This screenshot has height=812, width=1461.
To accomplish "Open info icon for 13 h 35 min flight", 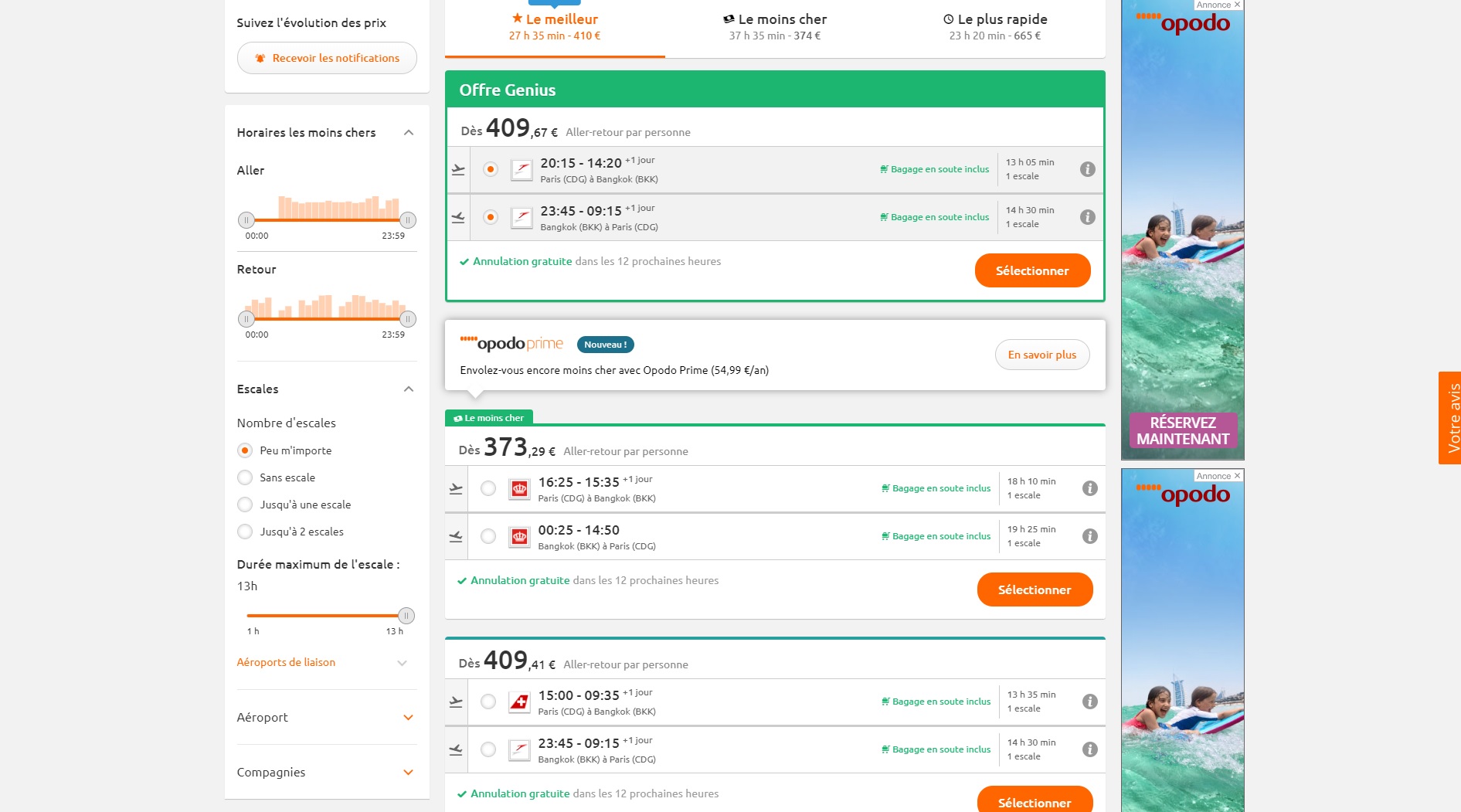I will click(x=1089, y=702).
